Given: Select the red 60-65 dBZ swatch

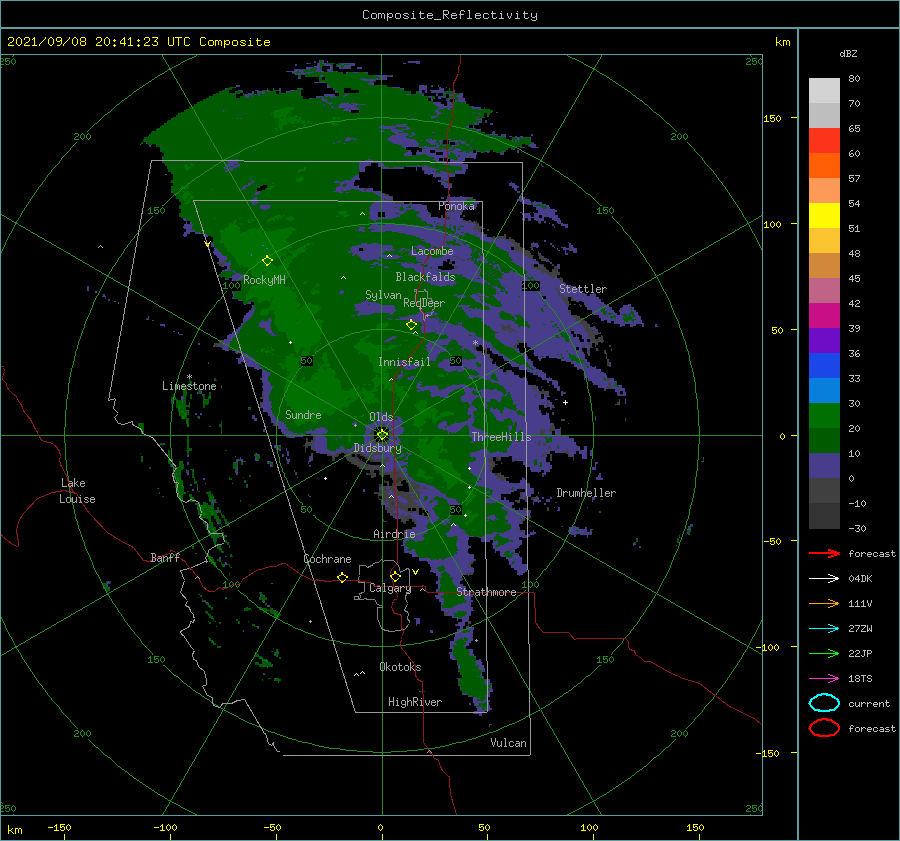Looking at the screenshot, I should (x=824, y=141).
